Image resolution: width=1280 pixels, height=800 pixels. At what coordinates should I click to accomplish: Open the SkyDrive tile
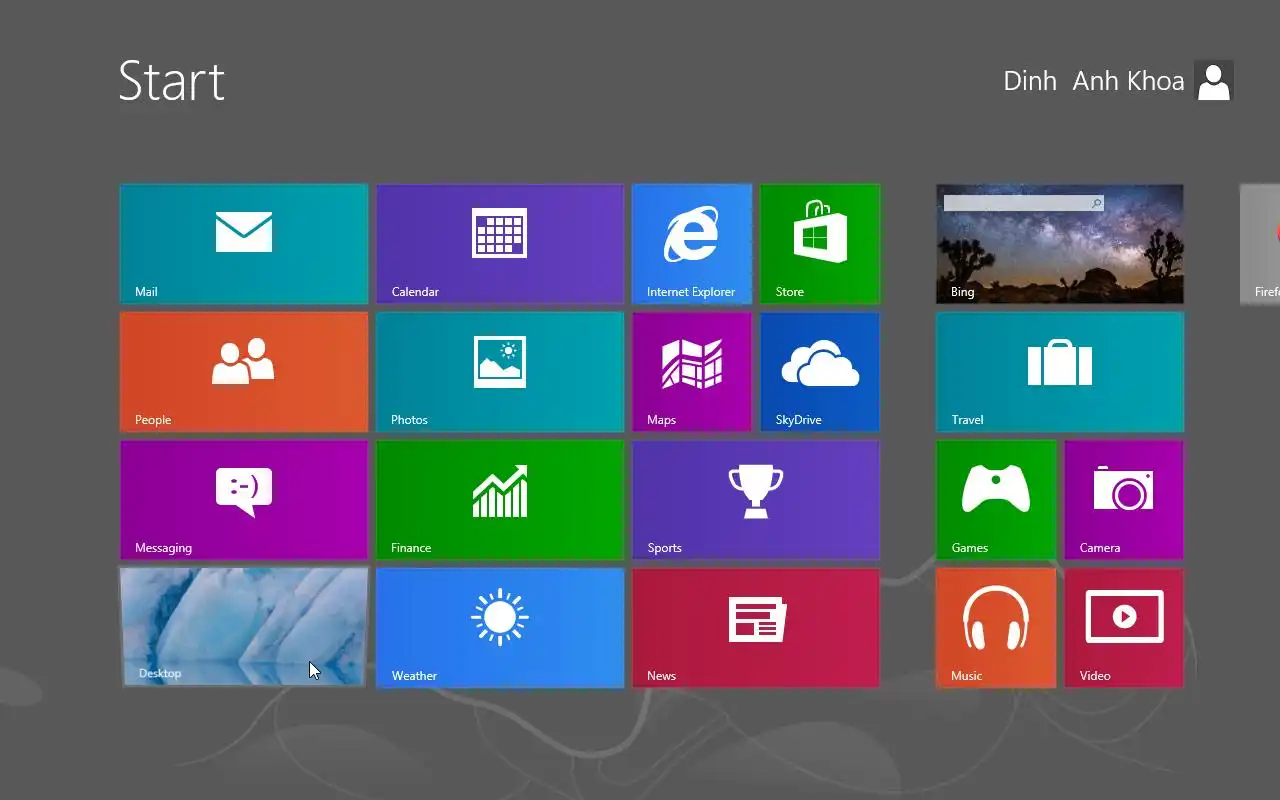click(x=820, y=372)
